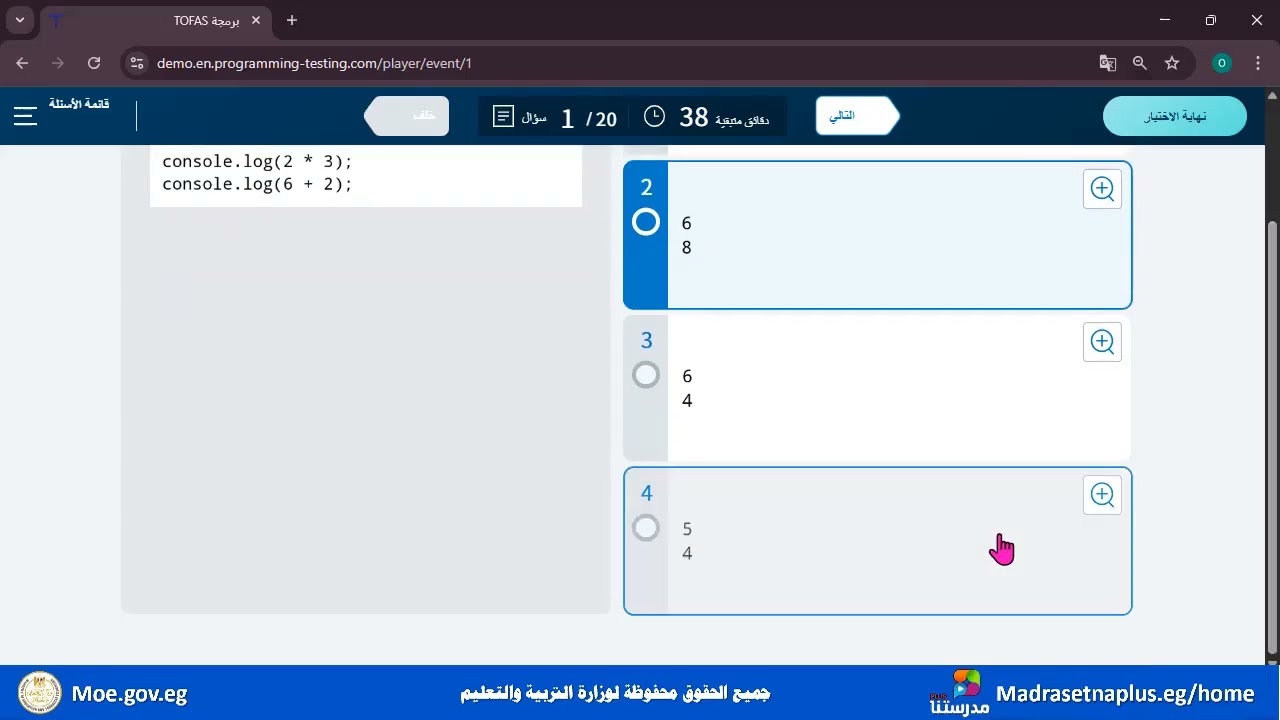Click the browser forward arrow
The height and width of the screenshot is (720, 1280).
(58, 63)
